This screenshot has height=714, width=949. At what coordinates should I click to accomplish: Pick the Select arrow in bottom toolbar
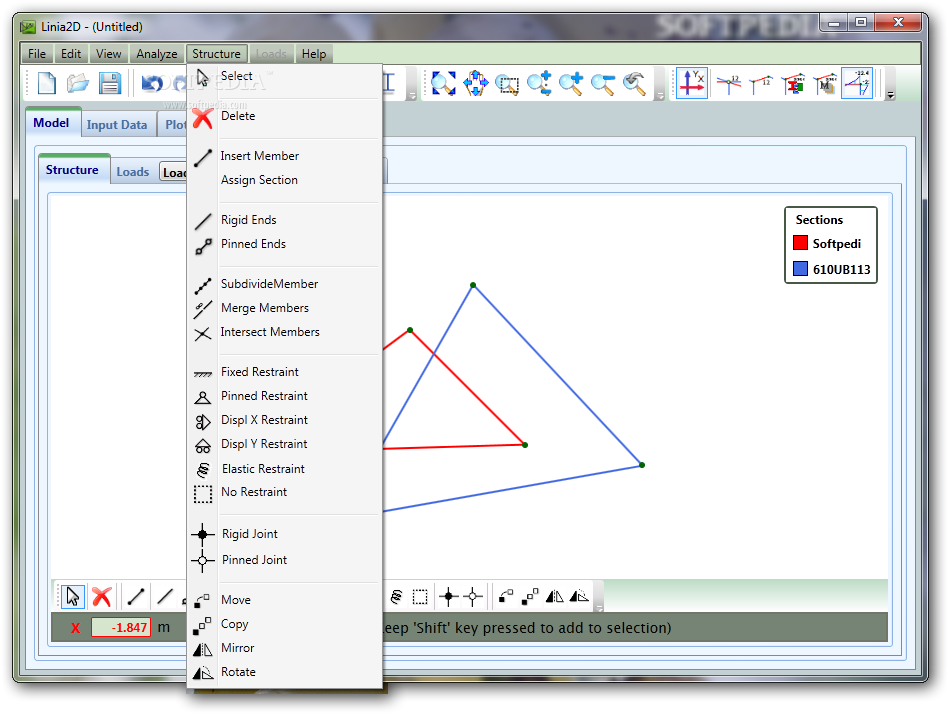tap(73, 597)
